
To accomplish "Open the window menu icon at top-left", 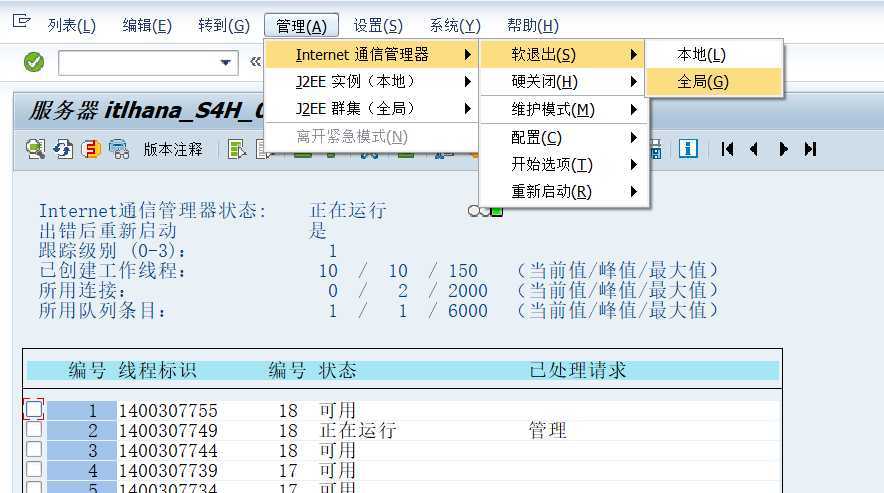I will [x=21, y=22].
